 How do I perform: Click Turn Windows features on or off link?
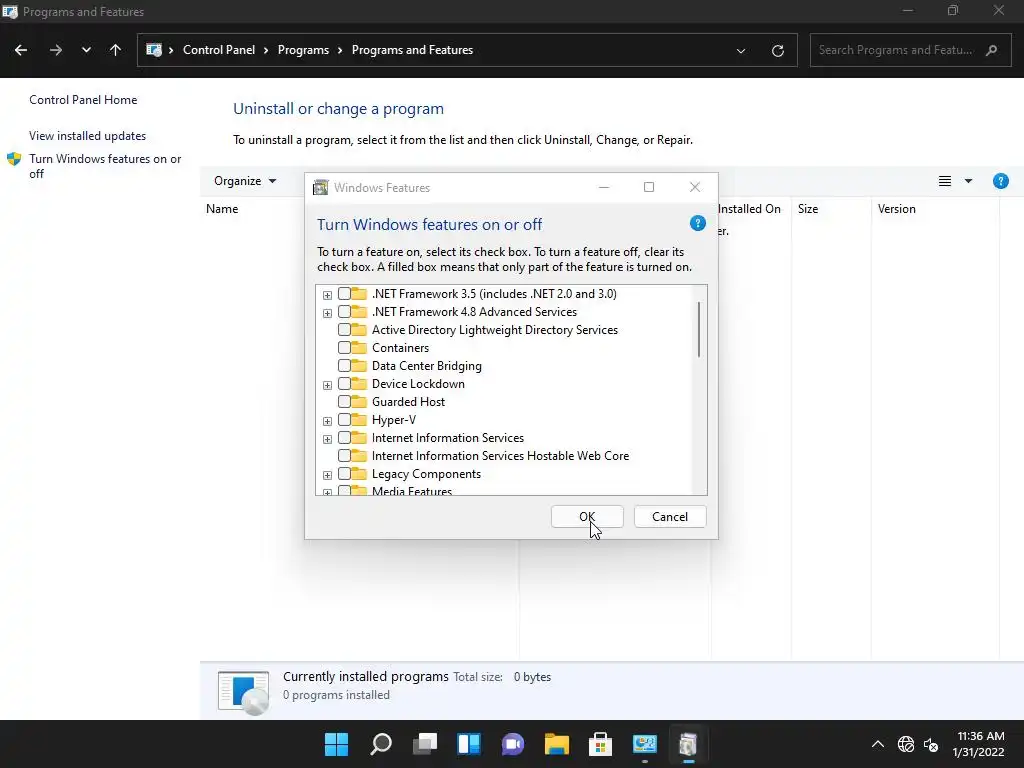pos(105,166)
